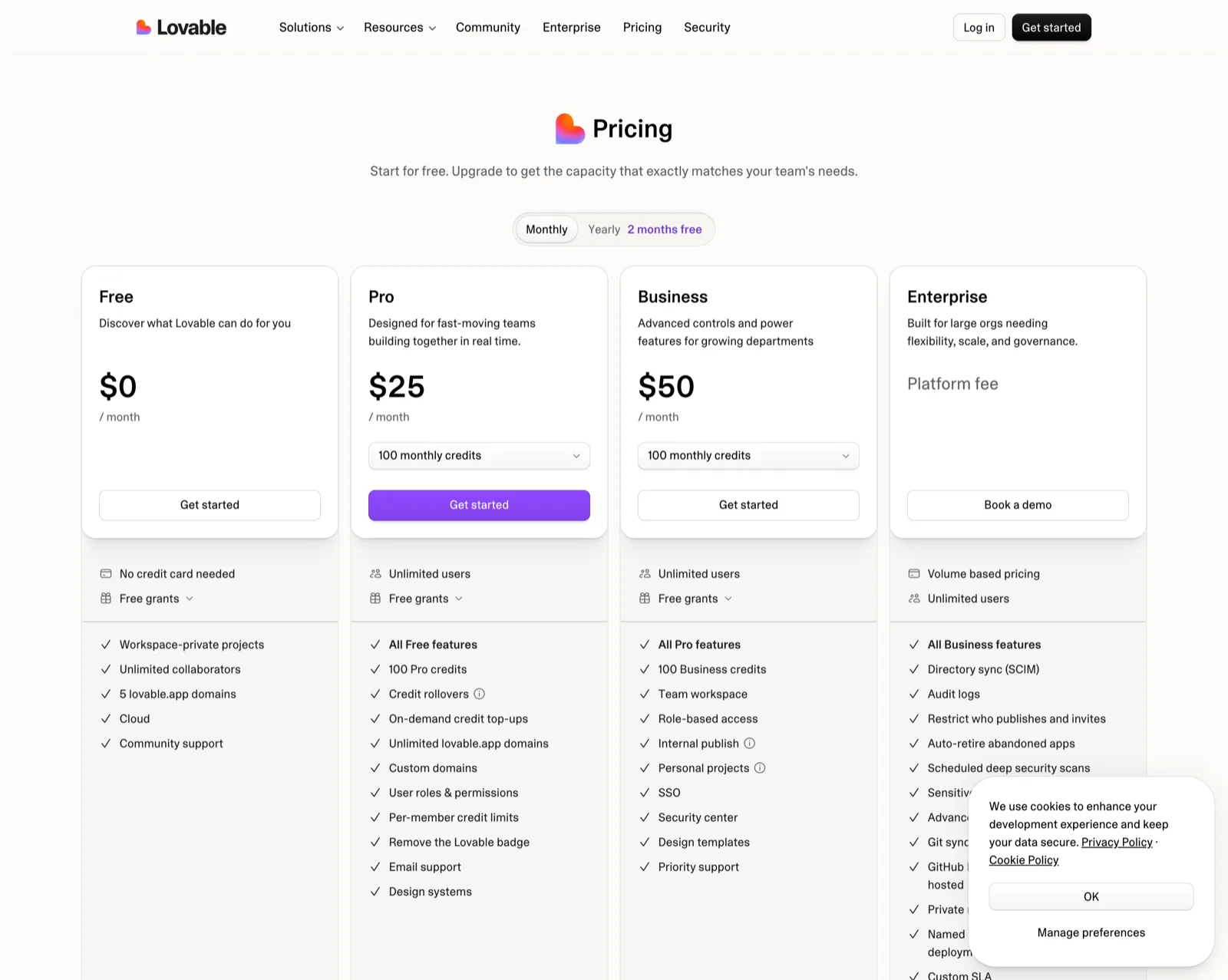Open the Cookie Policy link
1228x980 pixels.
(x=1024, y=860)
